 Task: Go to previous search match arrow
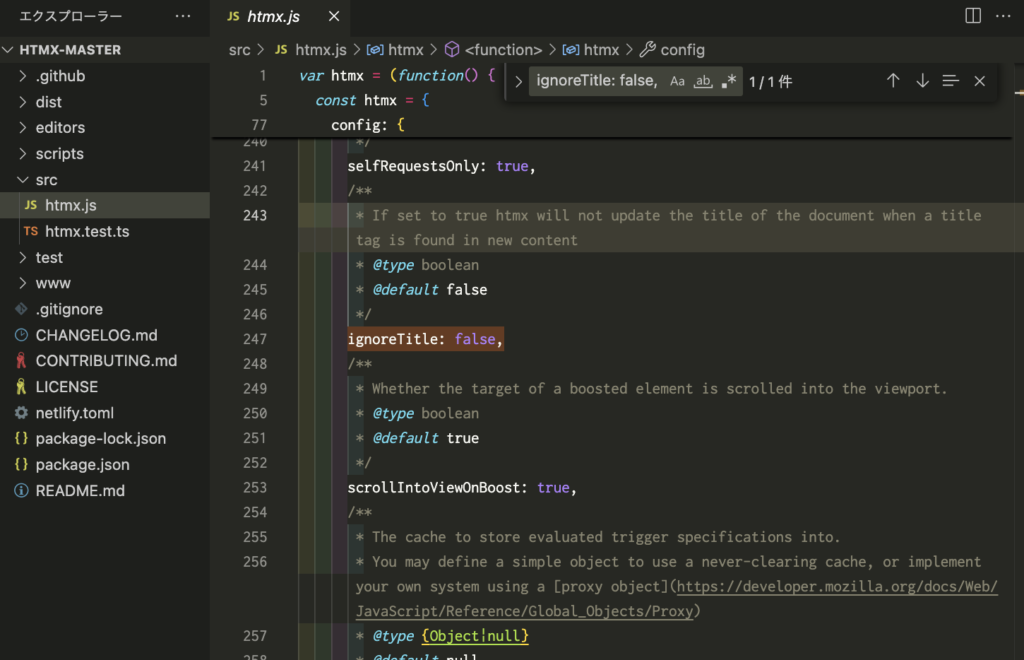(893, 81)
